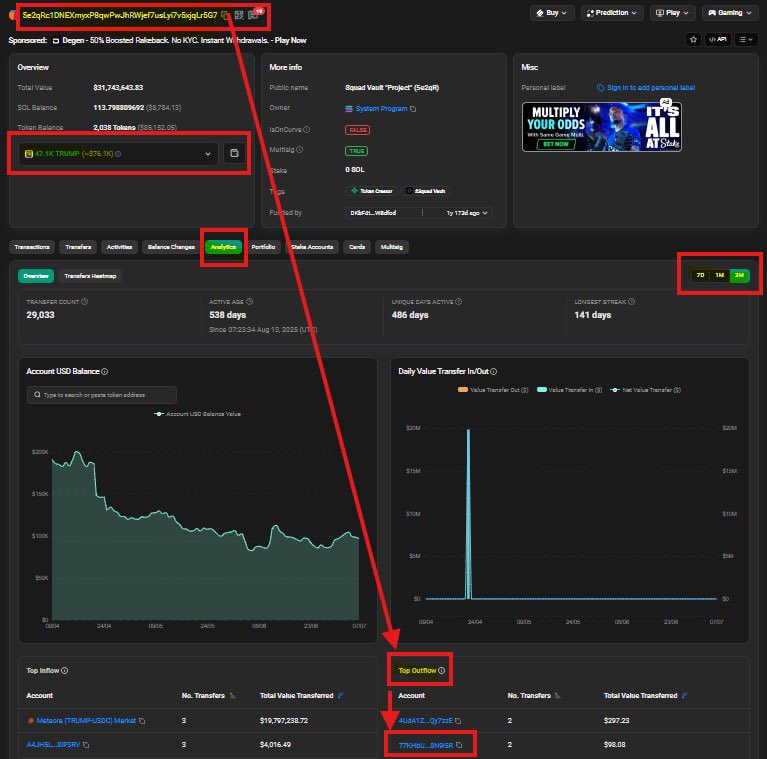Sort Top Inflow by No. Transfers
Viewport: 767px width, 759px height.
pos(232,696)
